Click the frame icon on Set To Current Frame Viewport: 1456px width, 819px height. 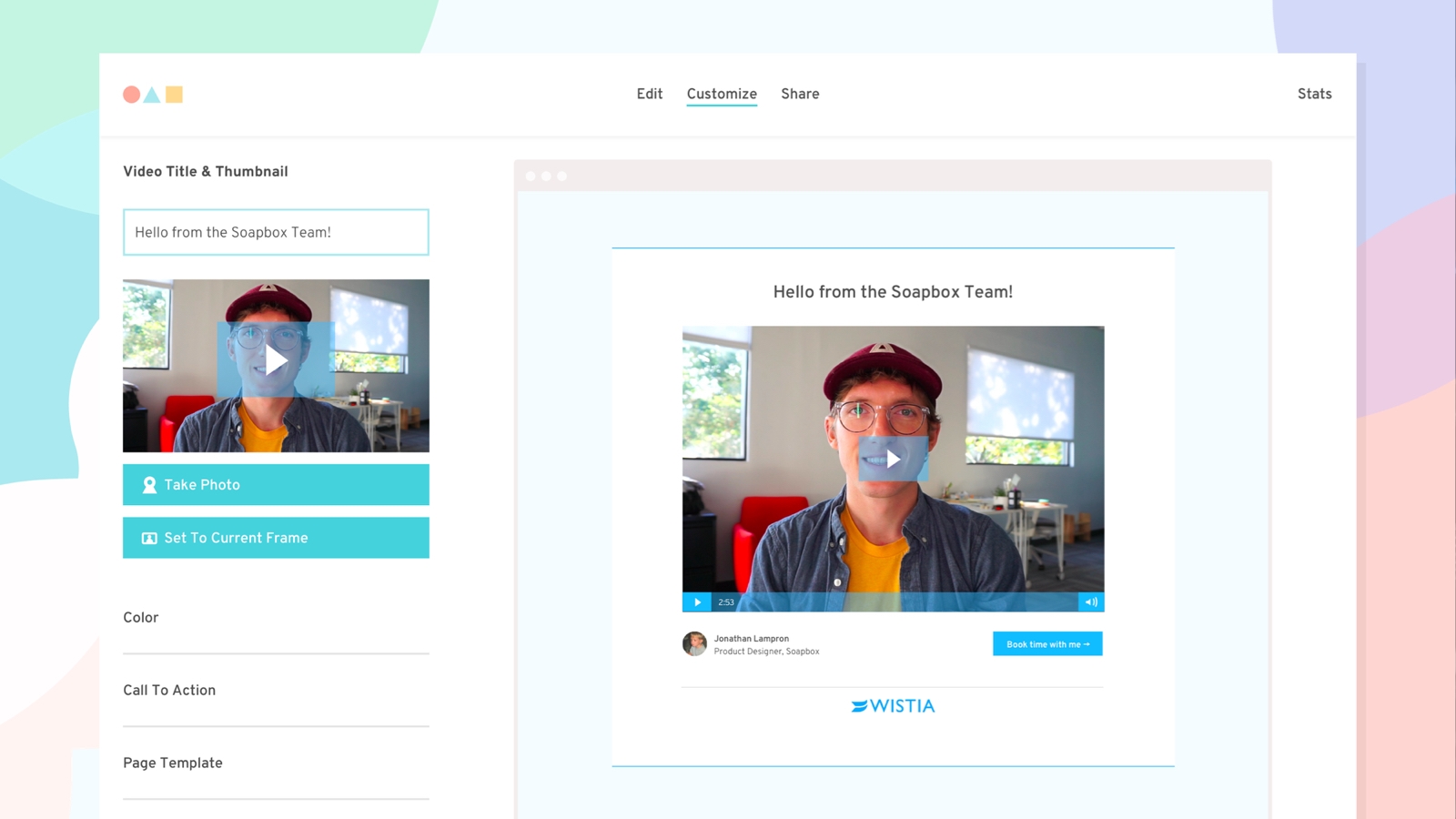(x=149, y=539)
